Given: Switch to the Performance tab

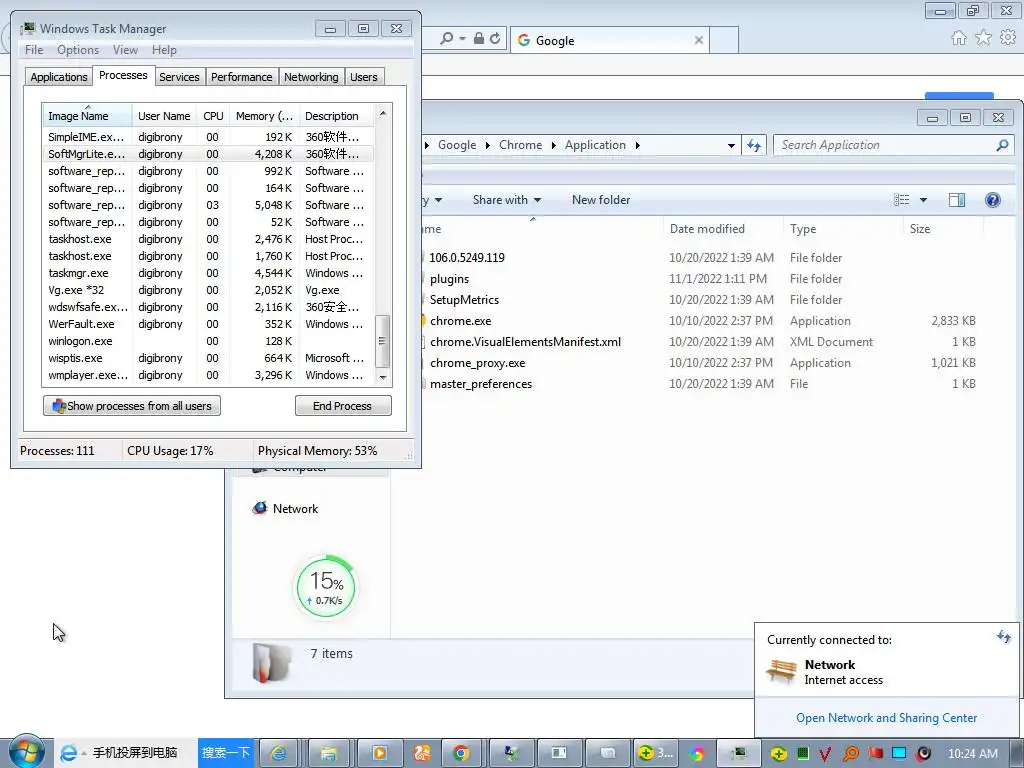Looking at the screenshot, I should [x=242, y=77].
